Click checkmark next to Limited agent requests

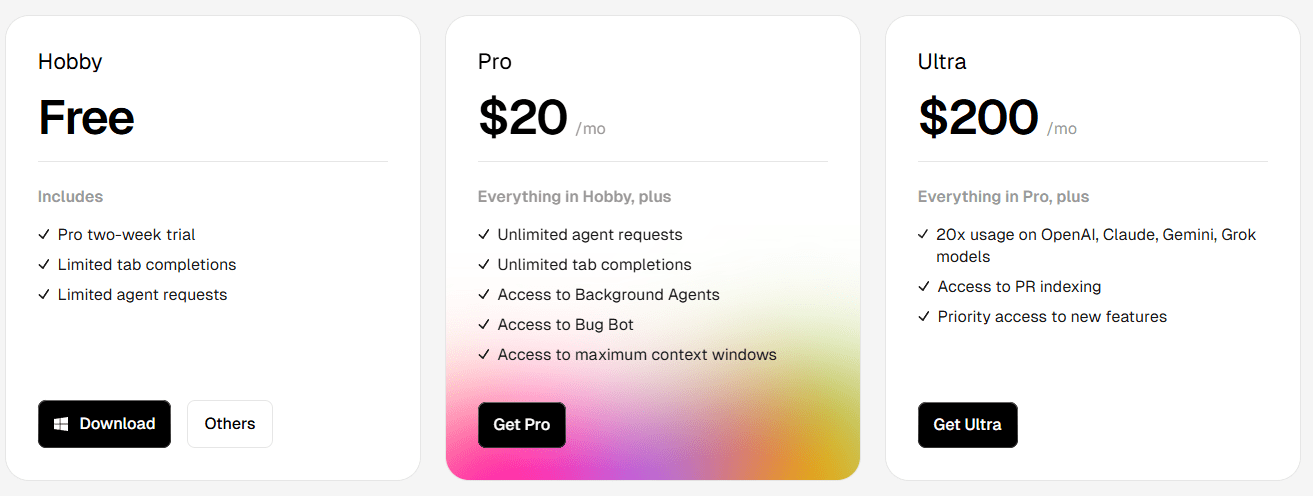[44, 295]
